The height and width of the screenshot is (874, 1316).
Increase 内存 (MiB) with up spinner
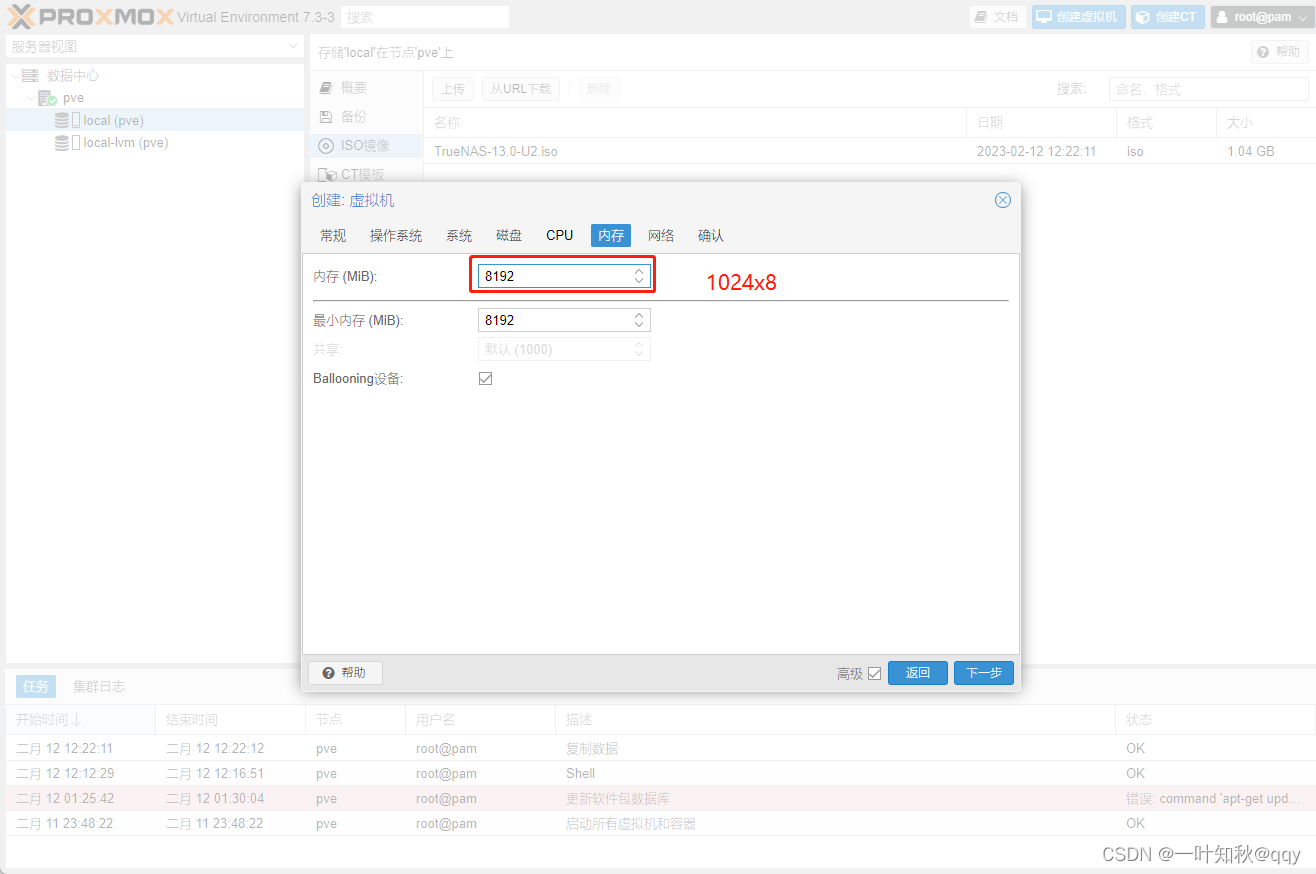pos(639,271)
